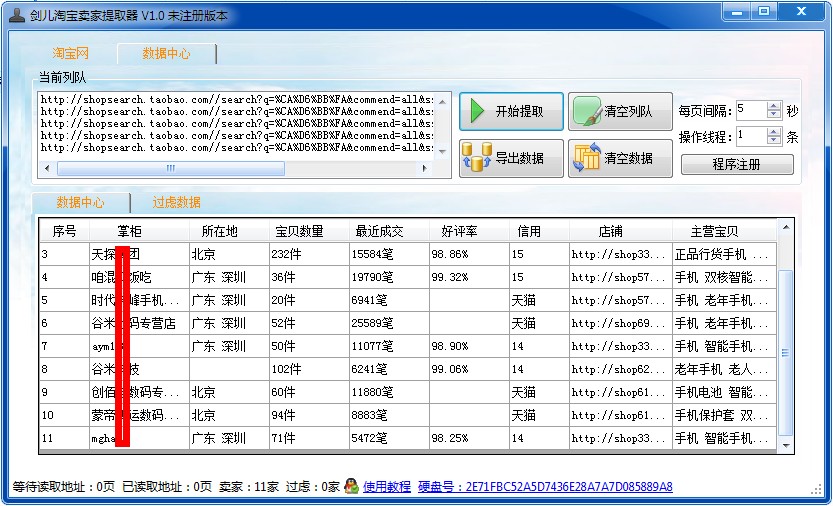Screen dimensions: 833x506
Task: Sort by the 好评率 column header
Action: 469,231
